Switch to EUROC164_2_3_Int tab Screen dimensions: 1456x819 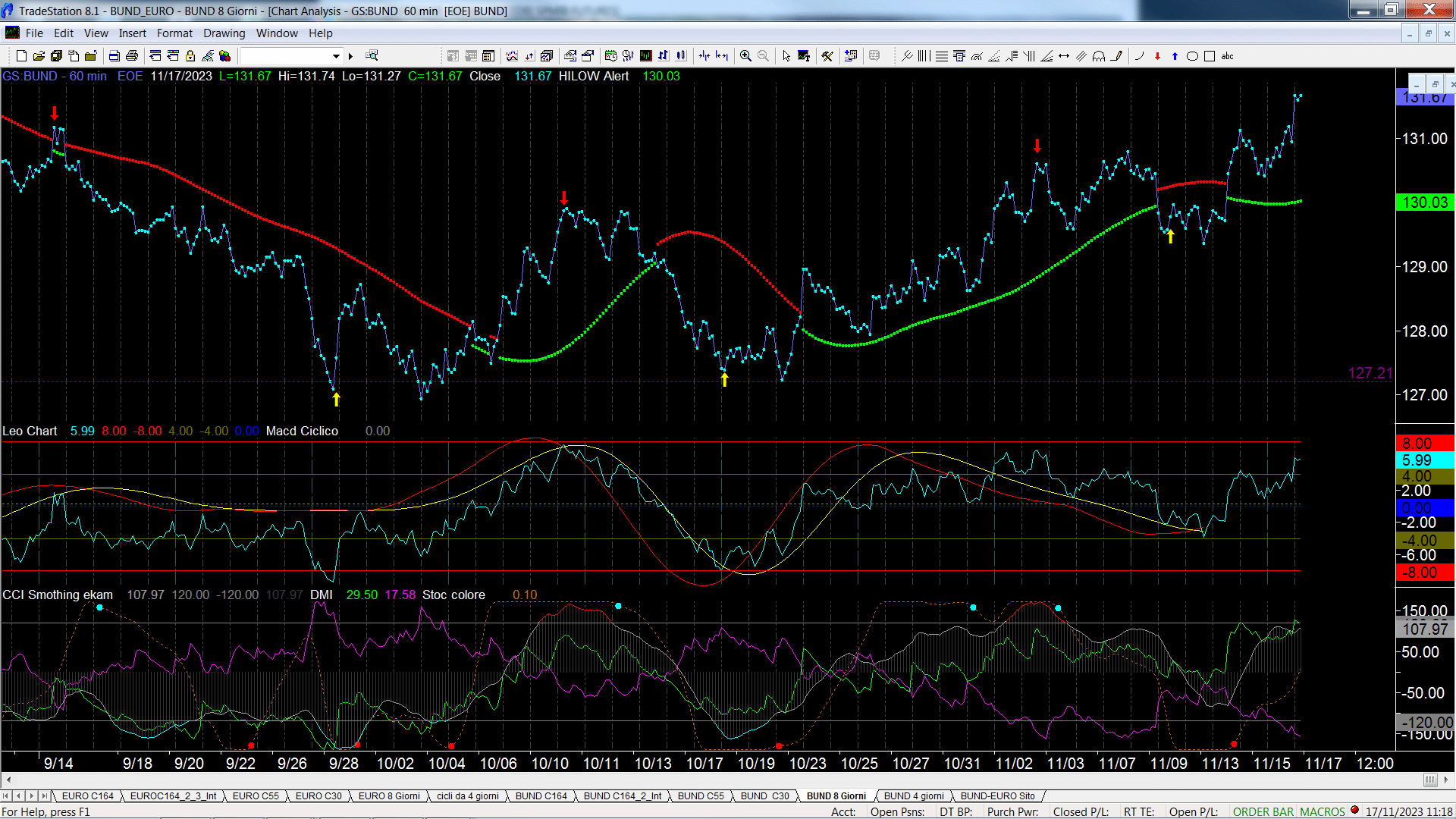[x=173, y=796]
